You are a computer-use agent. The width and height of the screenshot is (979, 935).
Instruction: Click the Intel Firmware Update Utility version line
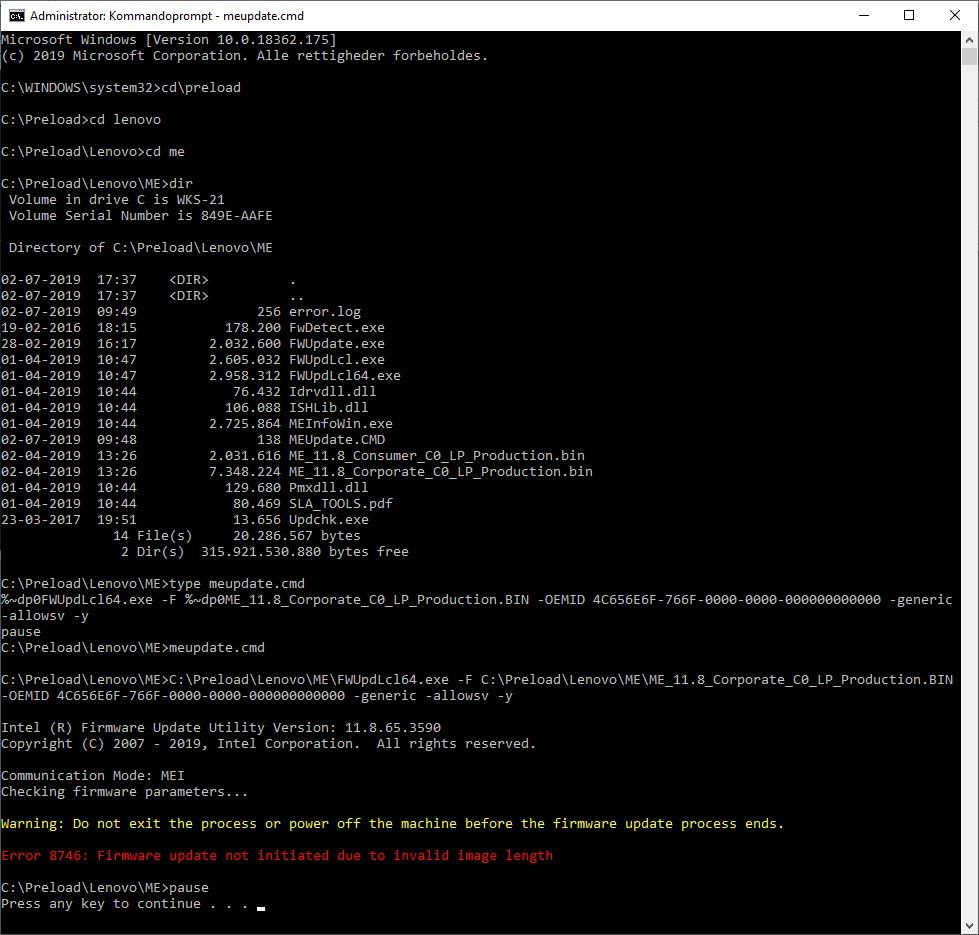(221, 728)
